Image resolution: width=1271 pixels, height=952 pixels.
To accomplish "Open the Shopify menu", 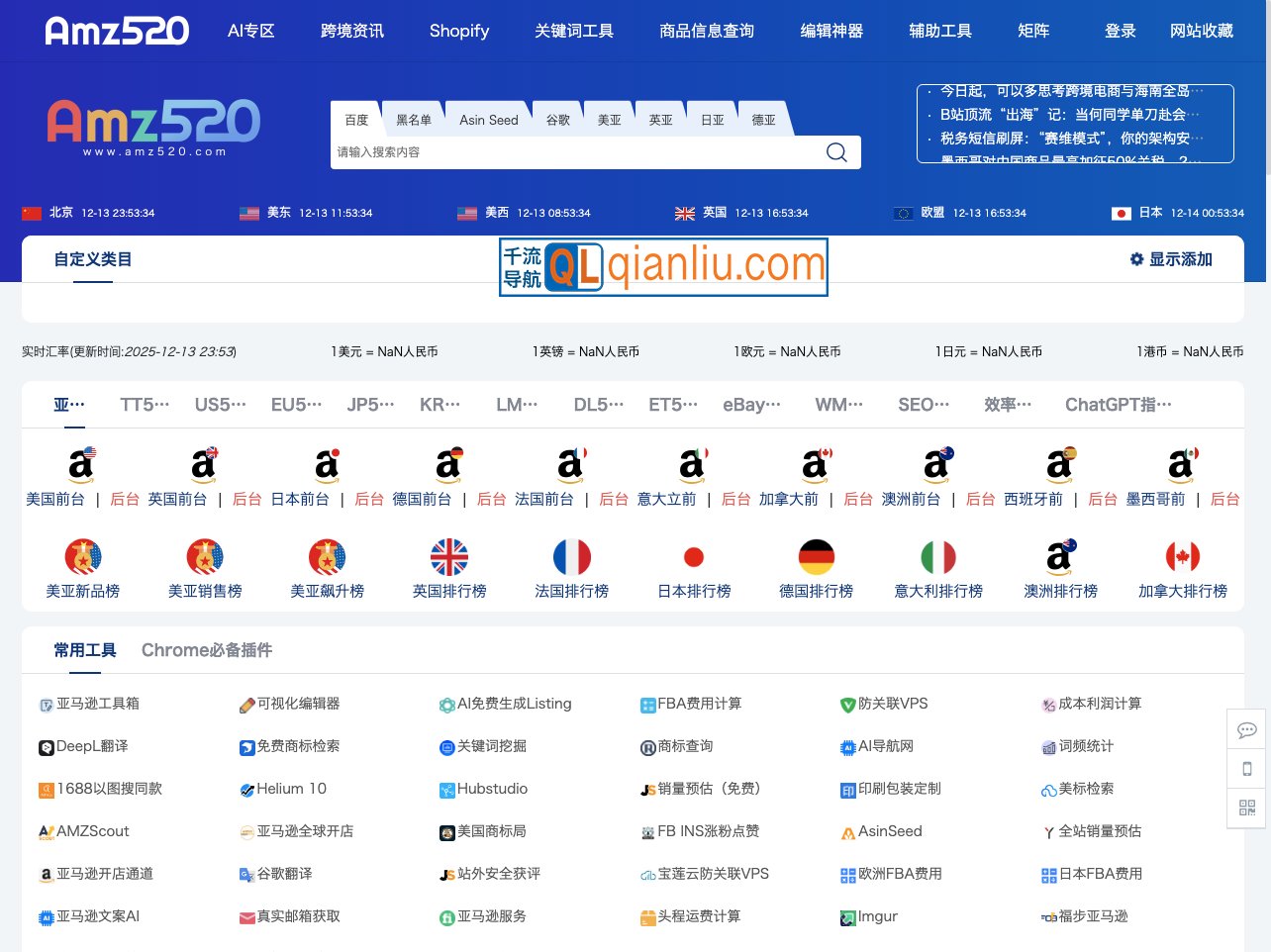I will point(458,31).
